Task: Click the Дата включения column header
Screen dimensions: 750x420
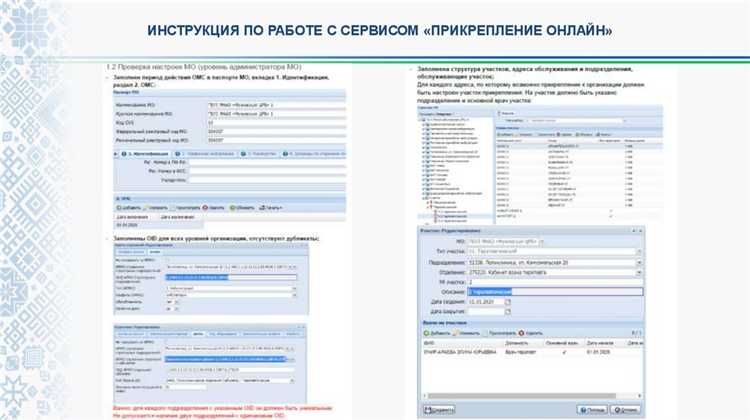Action: [x=132, y=217]
